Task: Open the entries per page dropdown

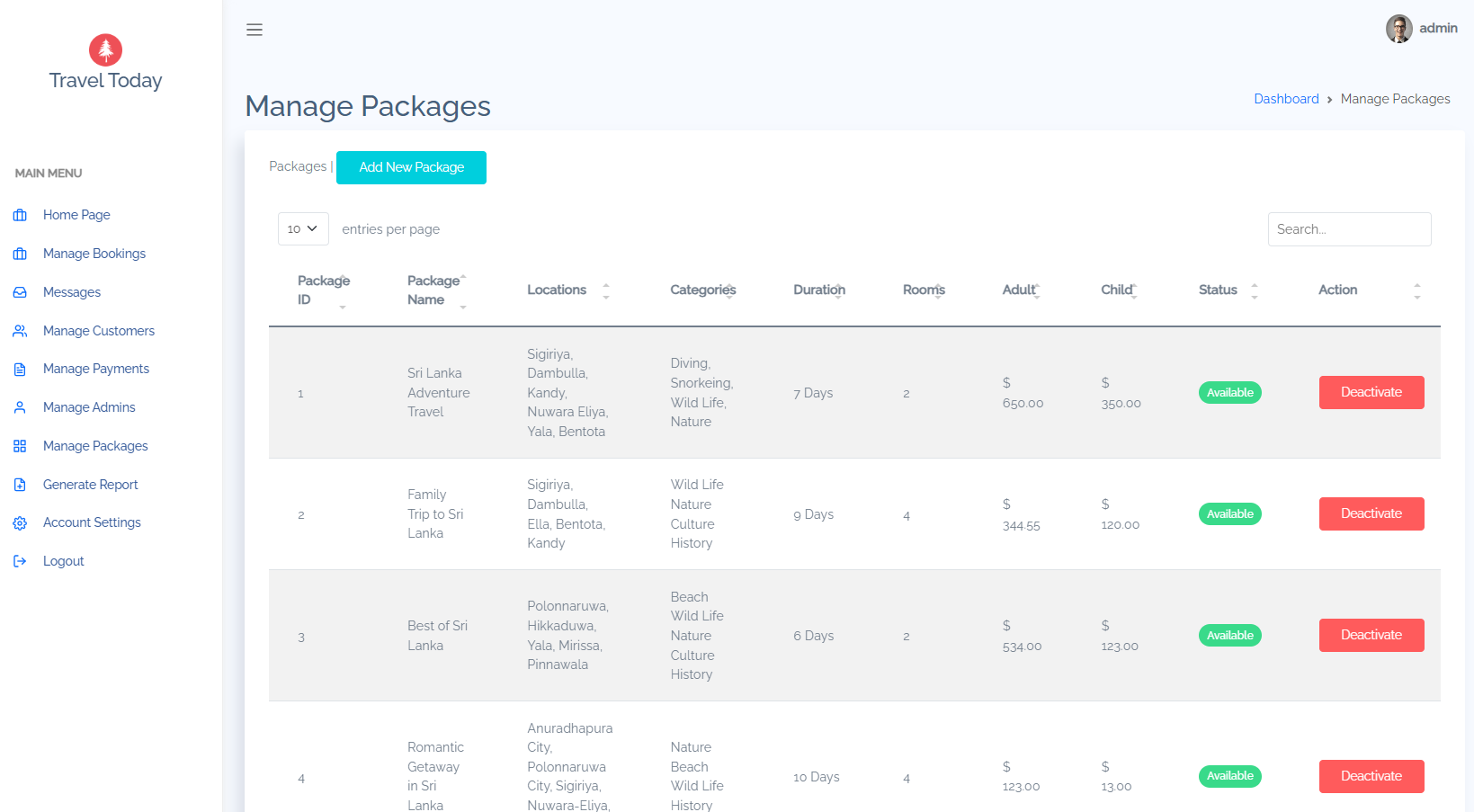Action: tap(303, 228)
